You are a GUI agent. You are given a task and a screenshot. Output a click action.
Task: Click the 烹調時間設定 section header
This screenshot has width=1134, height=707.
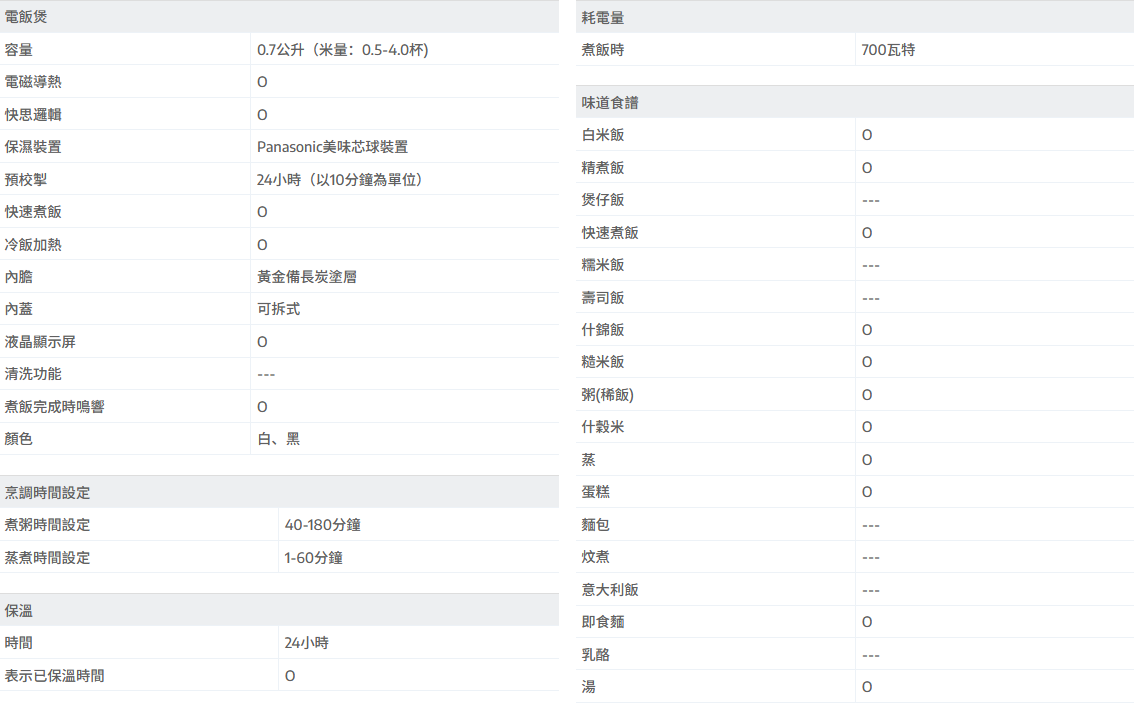click(x=47, y=492)
